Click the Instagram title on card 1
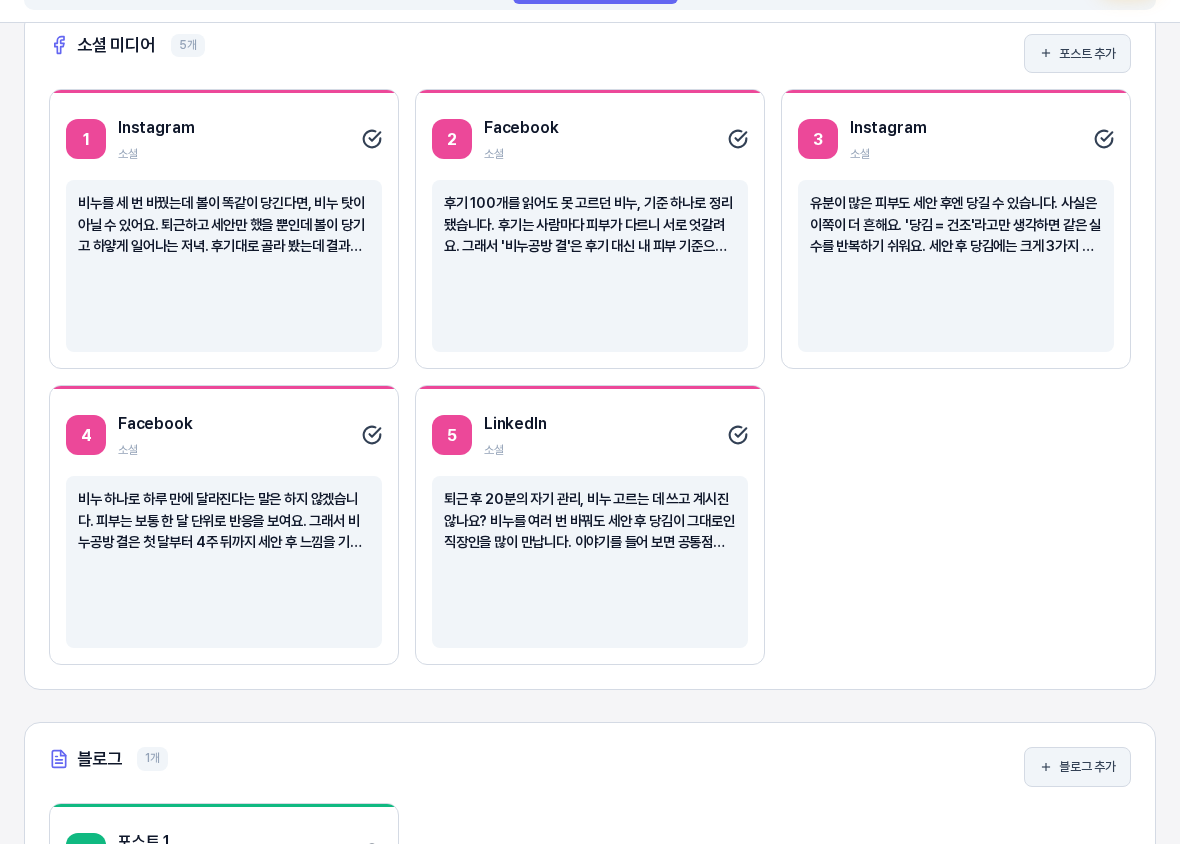 click(x=156, y=128)
